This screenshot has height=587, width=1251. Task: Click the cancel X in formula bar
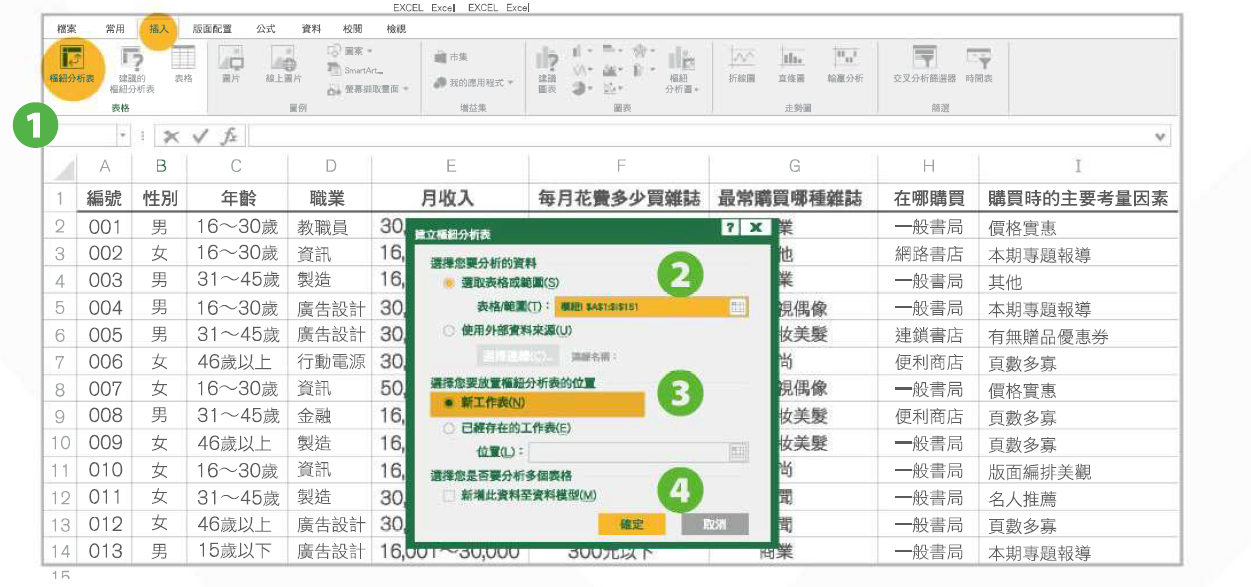pyautogui.click(x=172, y=136)
